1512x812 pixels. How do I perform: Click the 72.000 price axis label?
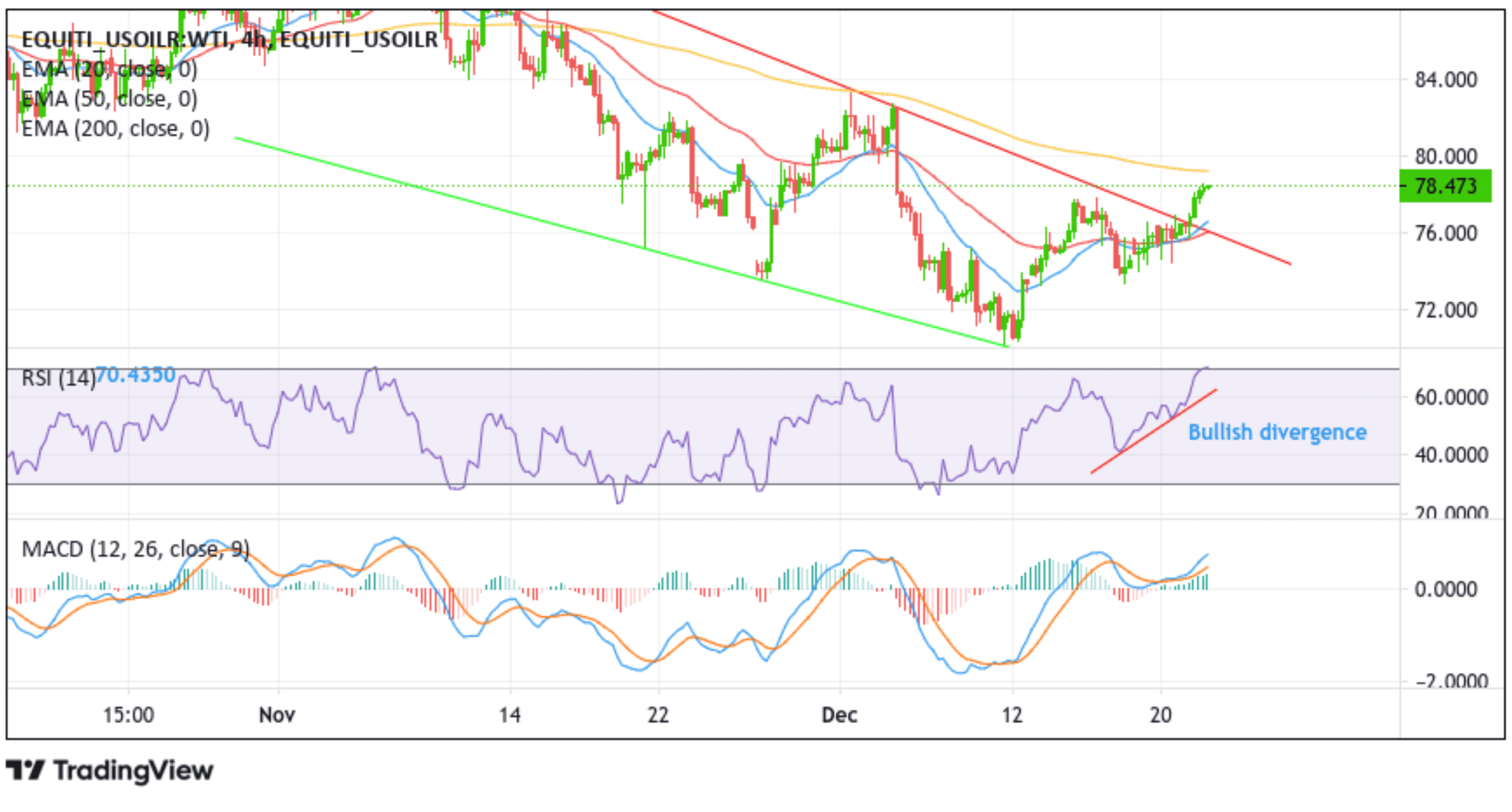point(1445,310)
